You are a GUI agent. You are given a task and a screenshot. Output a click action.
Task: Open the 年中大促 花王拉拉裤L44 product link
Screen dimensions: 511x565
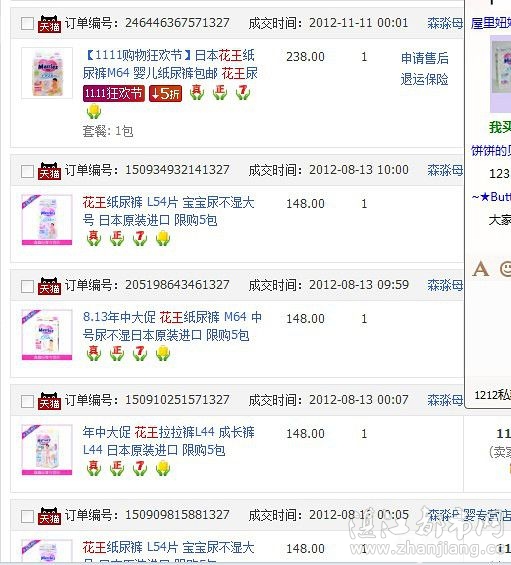(x=169, y=441)
